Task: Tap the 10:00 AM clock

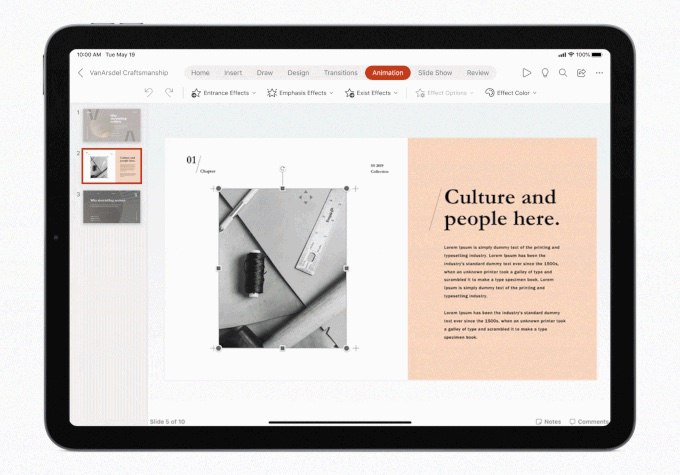Action: click(x=89, y=55)
